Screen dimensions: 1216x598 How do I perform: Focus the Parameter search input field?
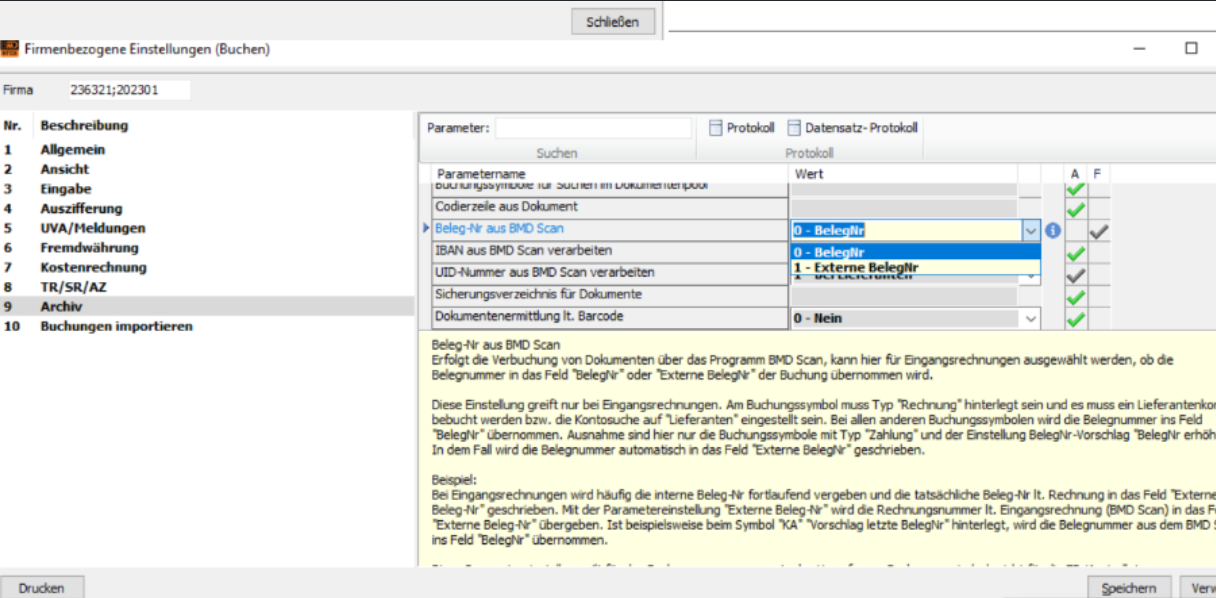coord(593,128)
